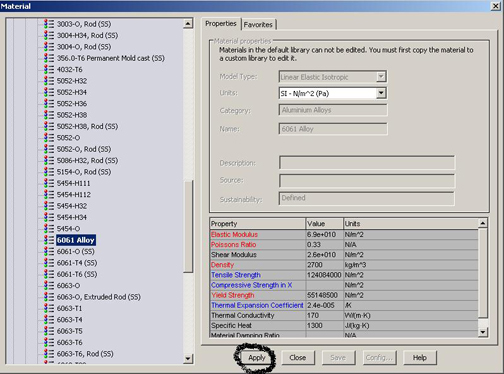Click the Apply button
Image resolution: width=504 pixels, height=374 pixels.
tap(257, 358)
